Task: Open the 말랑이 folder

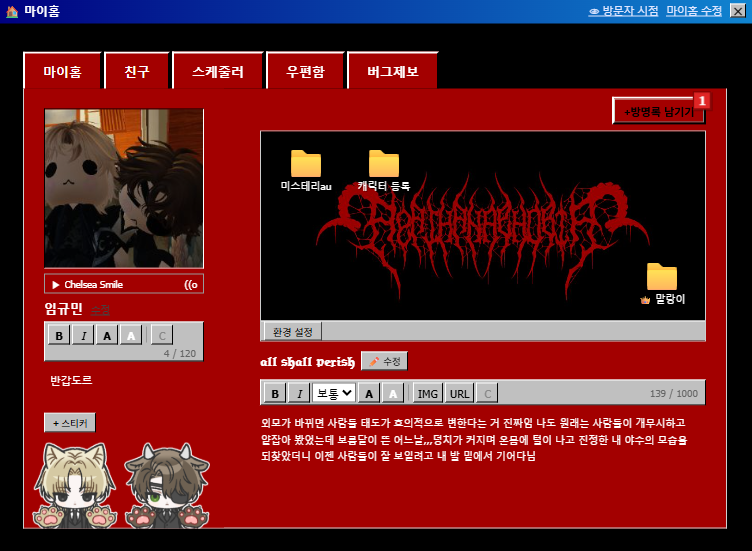Action: click(x=662, y=284)
